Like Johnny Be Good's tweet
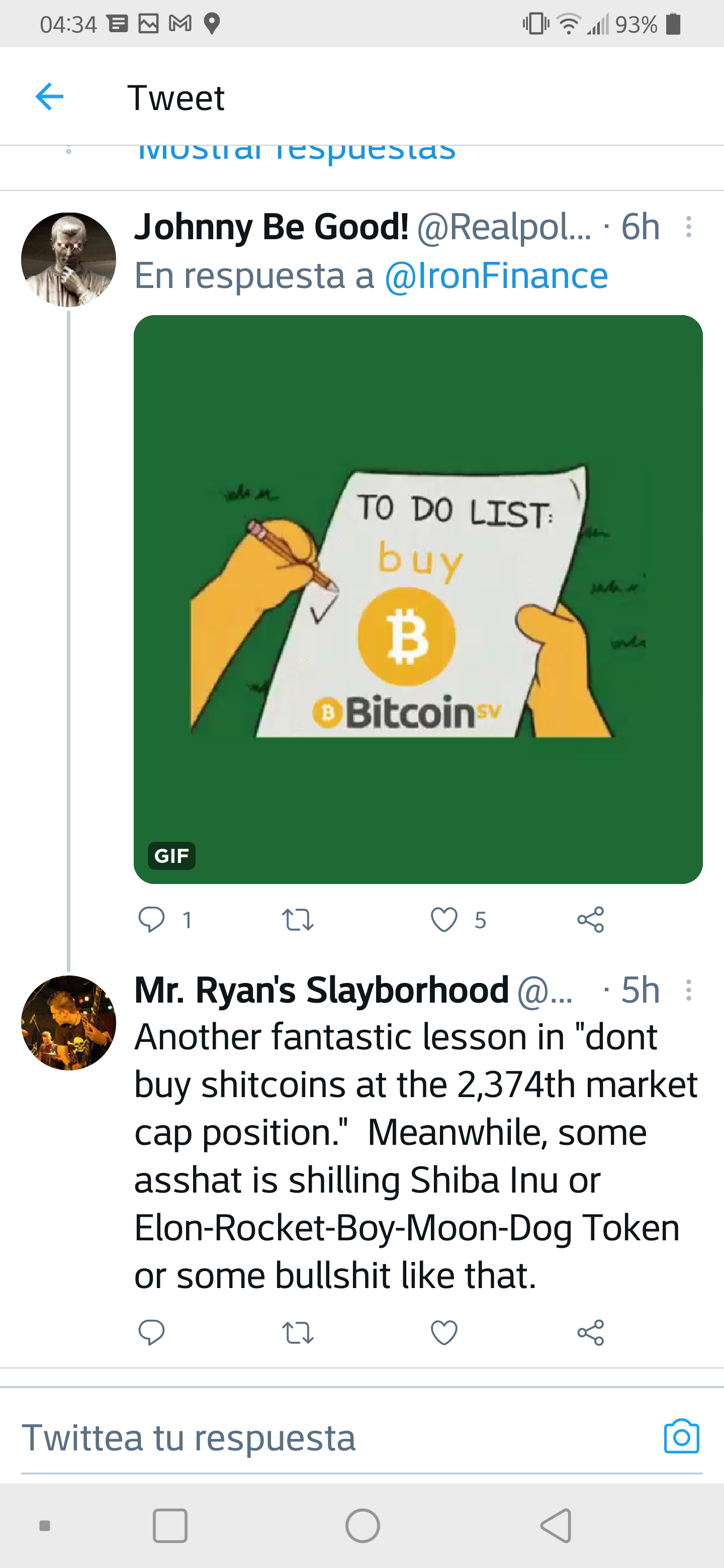The height and width of the screenshot is (1568, 724). 444,919
